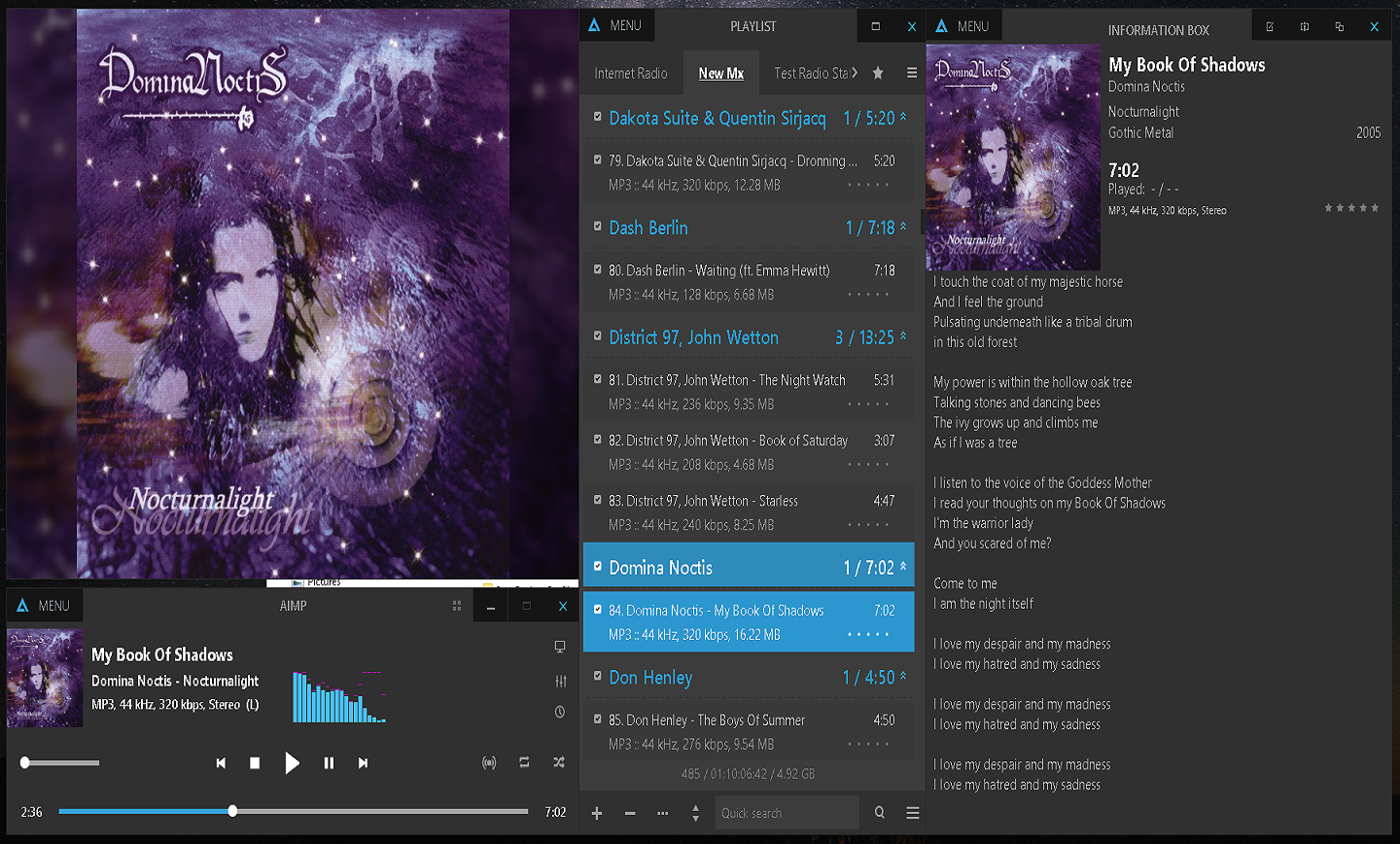The image size is (1400, 844).
Task: Toggle the District 97, John Wetton group checkbox
Action: click(598, 336)
